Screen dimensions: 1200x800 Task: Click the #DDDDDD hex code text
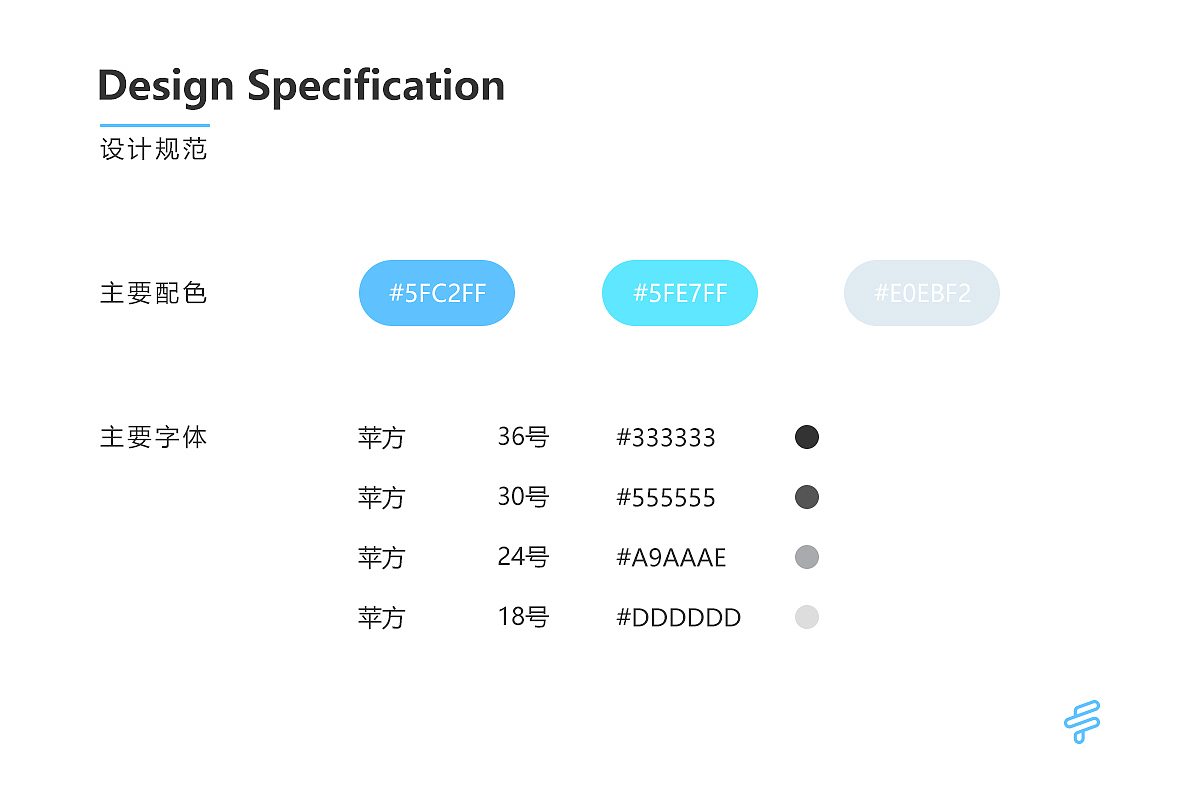point(678,618)
